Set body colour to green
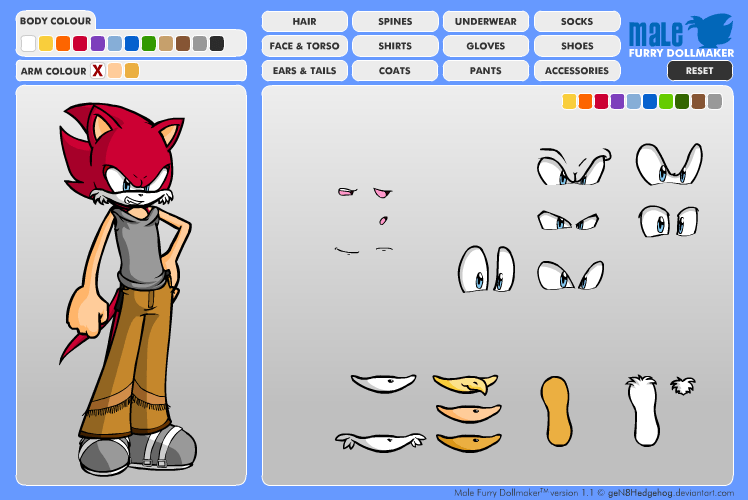This screenshot has height=500, width=748. [149, 43]
